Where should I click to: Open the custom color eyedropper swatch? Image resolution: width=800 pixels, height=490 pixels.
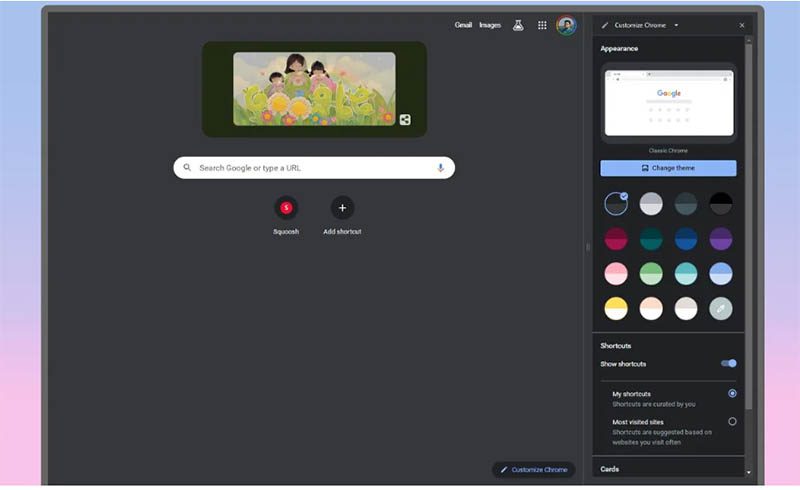(x=721, y=308)
